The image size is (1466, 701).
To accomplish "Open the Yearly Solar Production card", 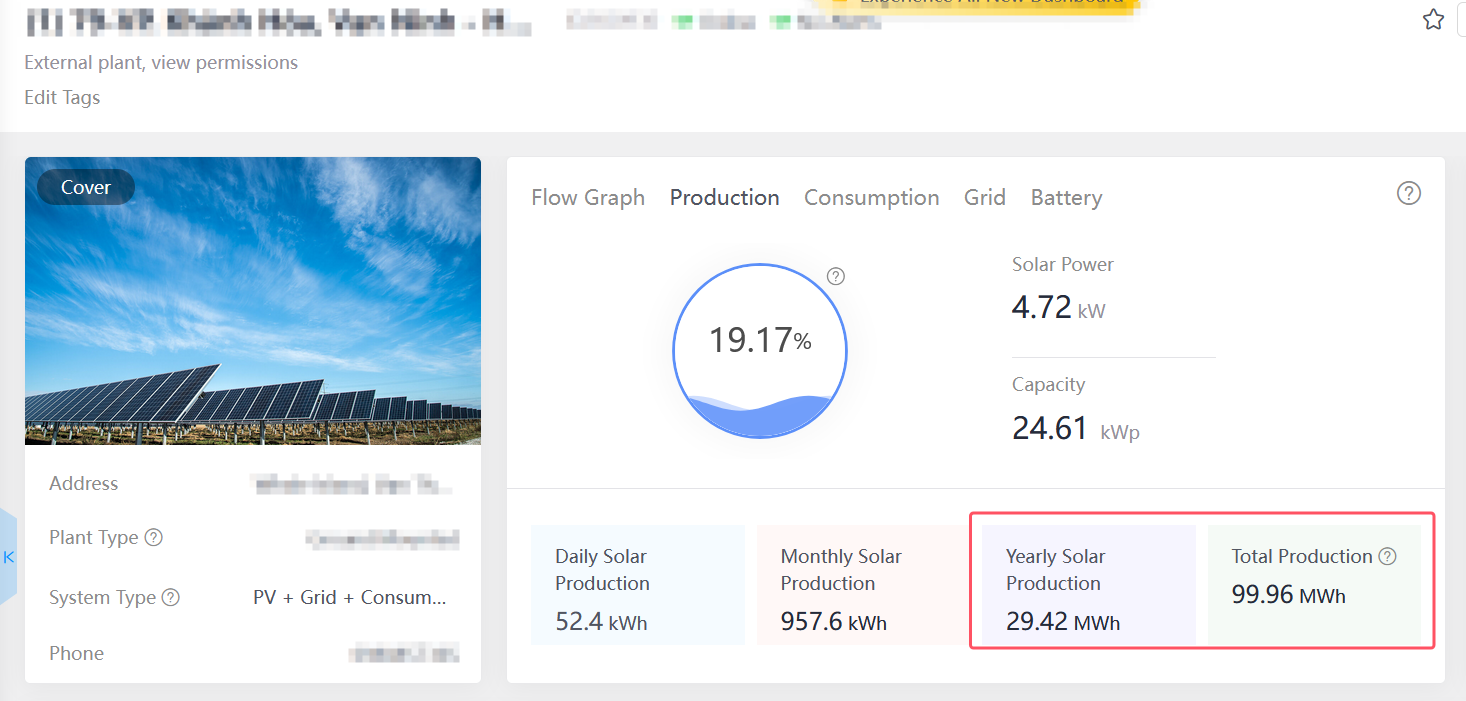I will [1088, 585].
